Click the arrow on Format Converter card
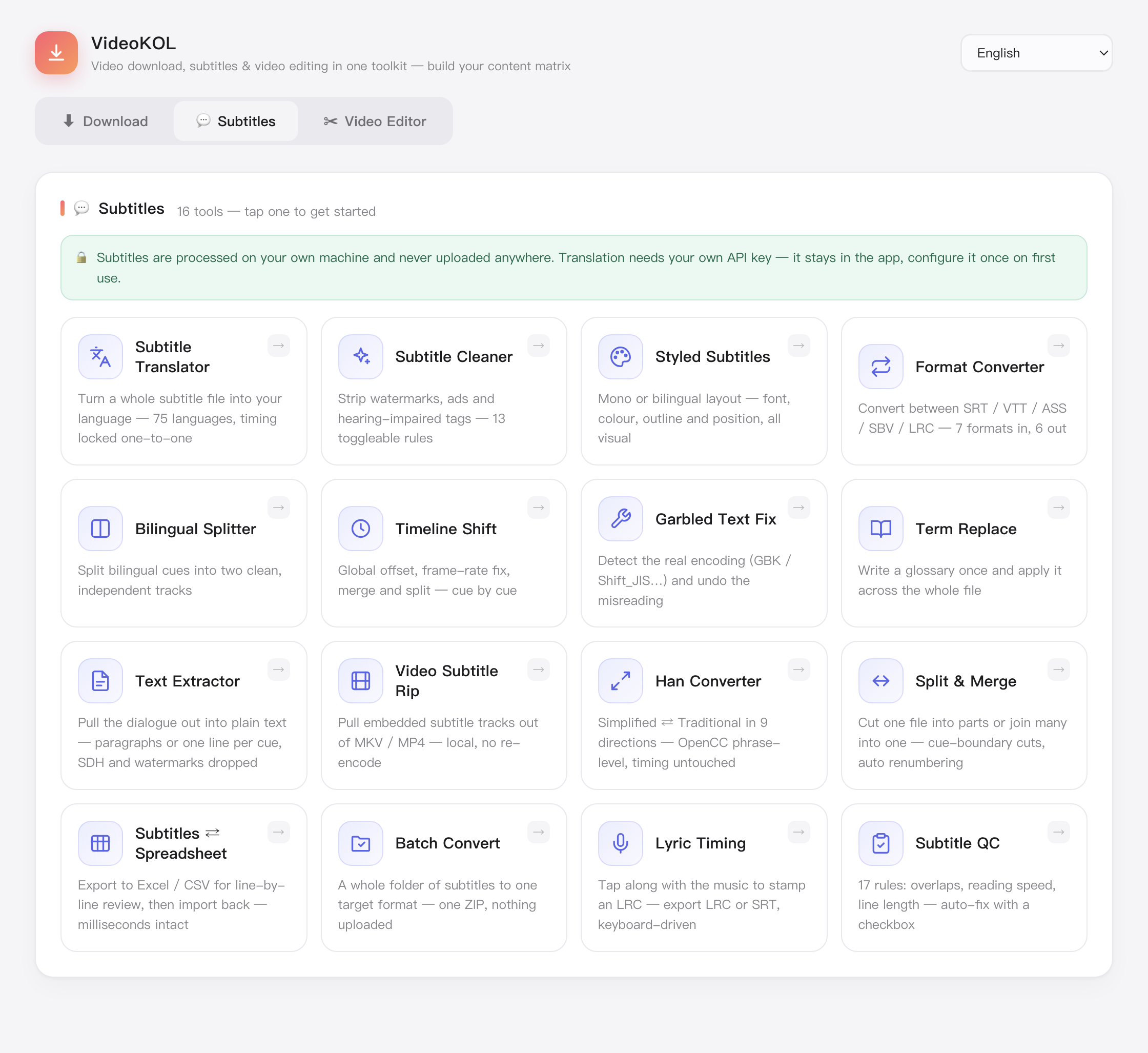The width and height of the screenshot is (1148, 1053). (x=1058, y=346)
